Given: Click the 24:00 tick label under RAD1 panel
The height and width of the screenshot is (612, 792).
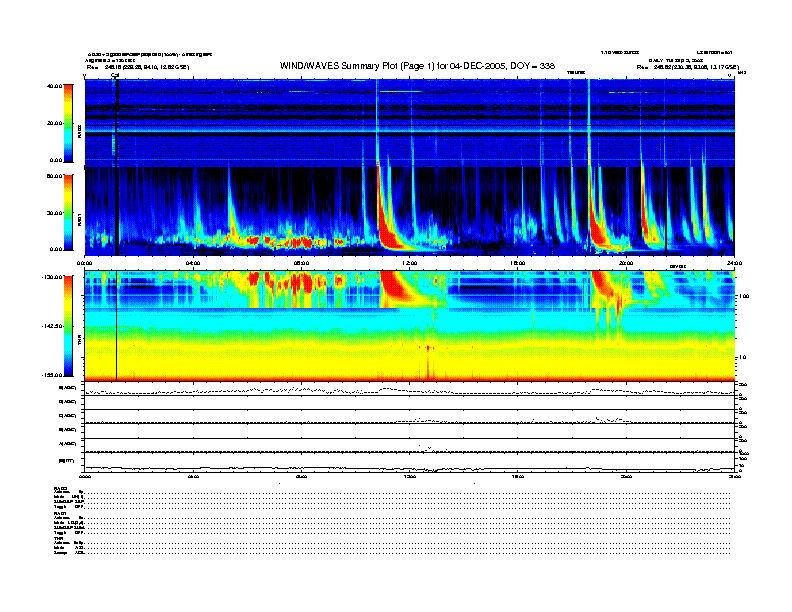Looking at the screenshot, I should (734, 263).
